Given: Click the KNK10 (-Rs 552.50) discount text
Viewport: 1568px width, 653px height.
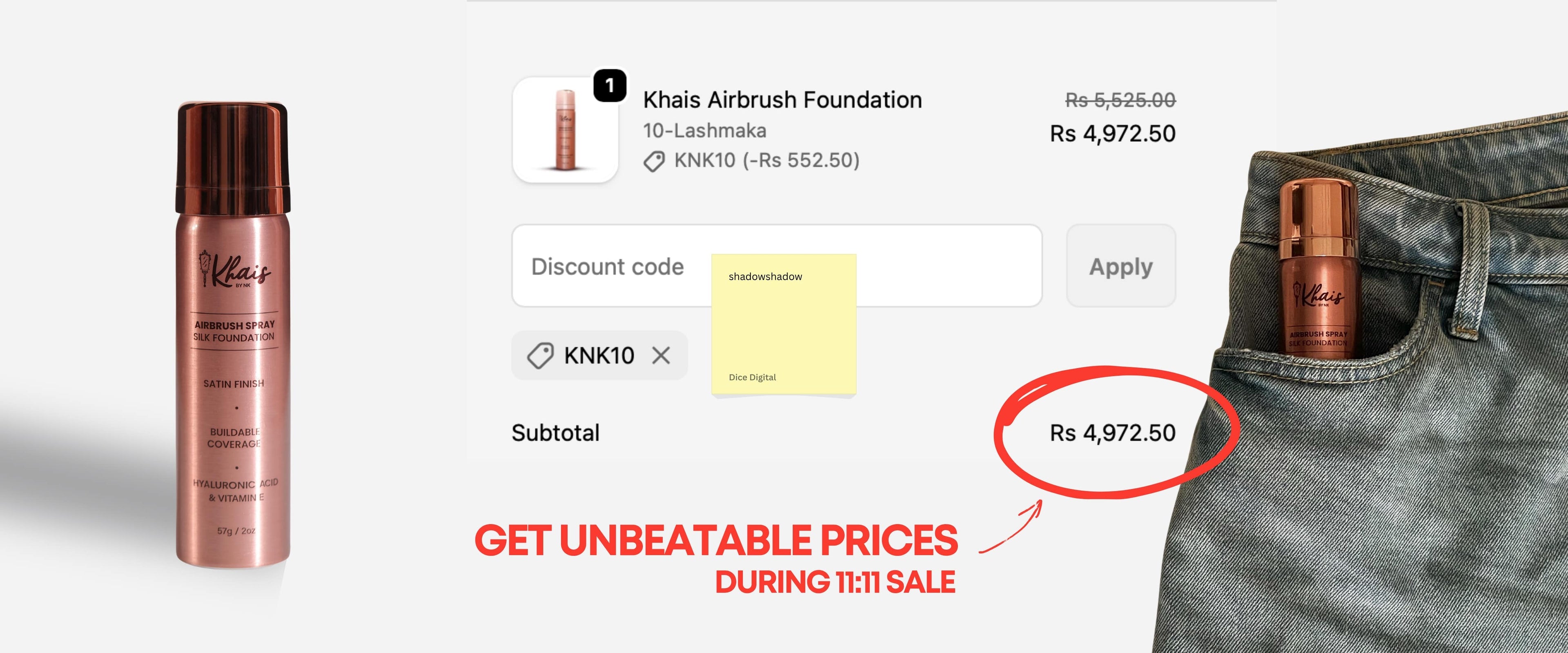Looking at the screenshot, I should (766, 160).
